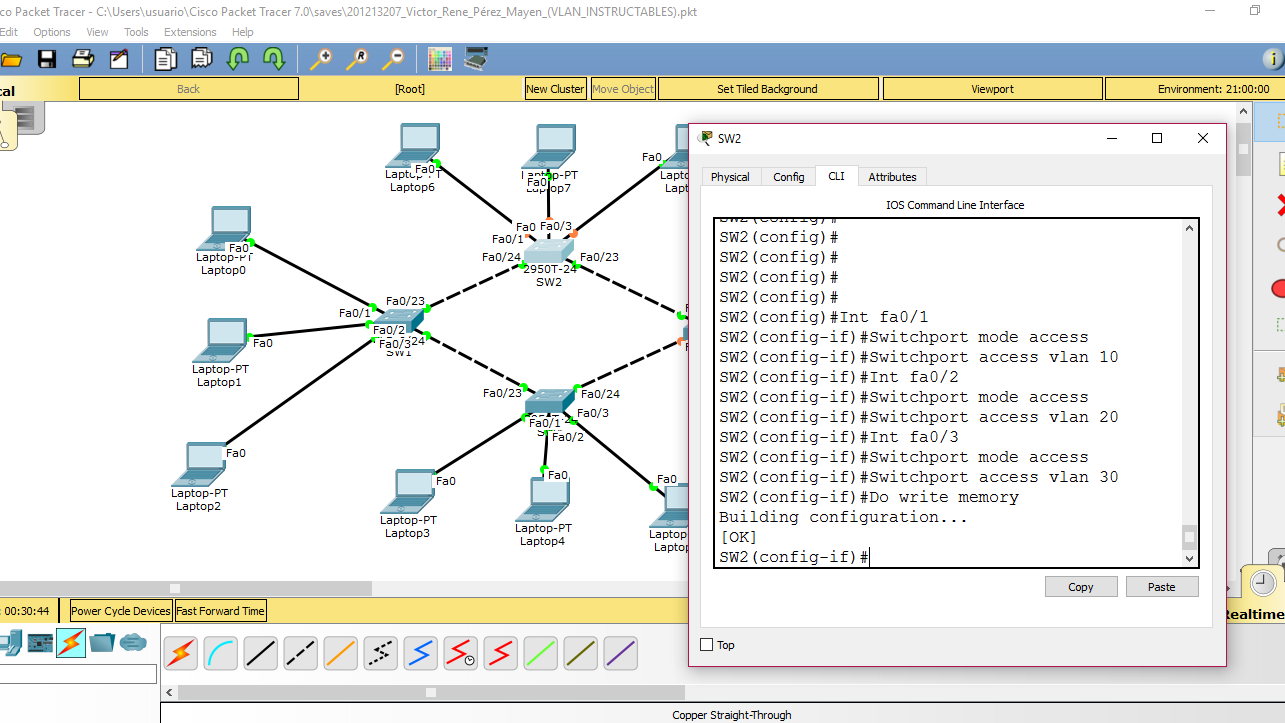1285x723 pixels.
Task: Open the Custom Devices Dialog icon
Action: [x=476, y=59]
